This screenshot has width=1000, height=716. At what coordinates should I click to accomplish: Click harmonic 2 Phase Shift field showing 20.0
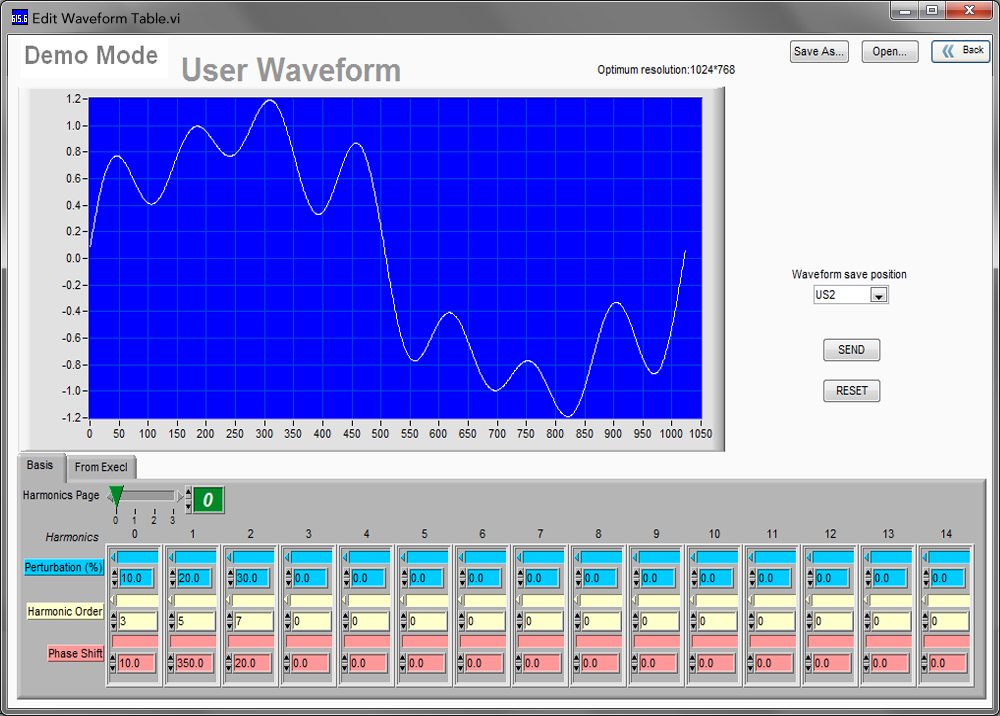(x=253, y=663)
